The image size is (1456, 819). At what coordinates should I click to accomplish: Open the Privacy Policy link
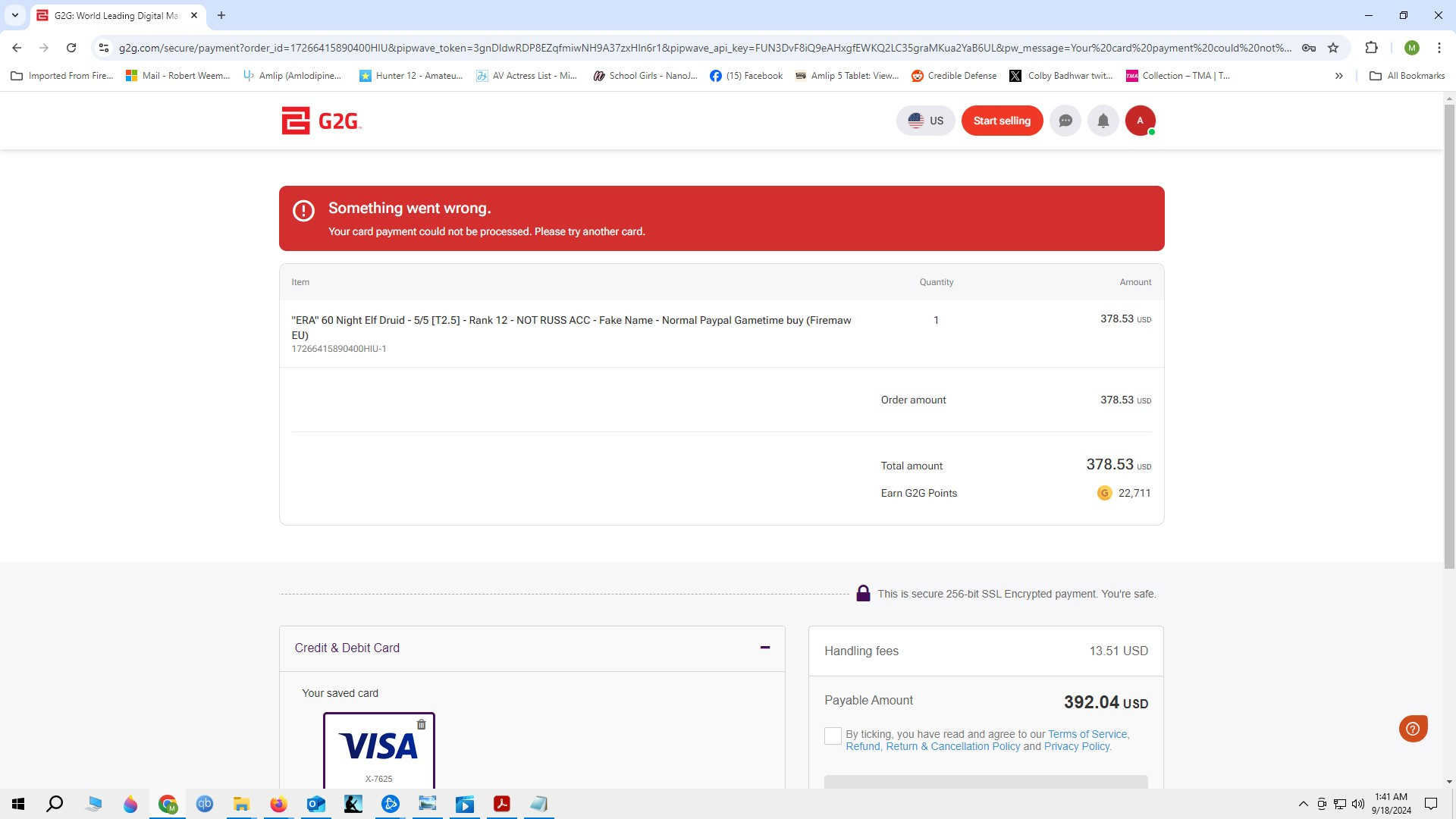(x=1077, y=747)
